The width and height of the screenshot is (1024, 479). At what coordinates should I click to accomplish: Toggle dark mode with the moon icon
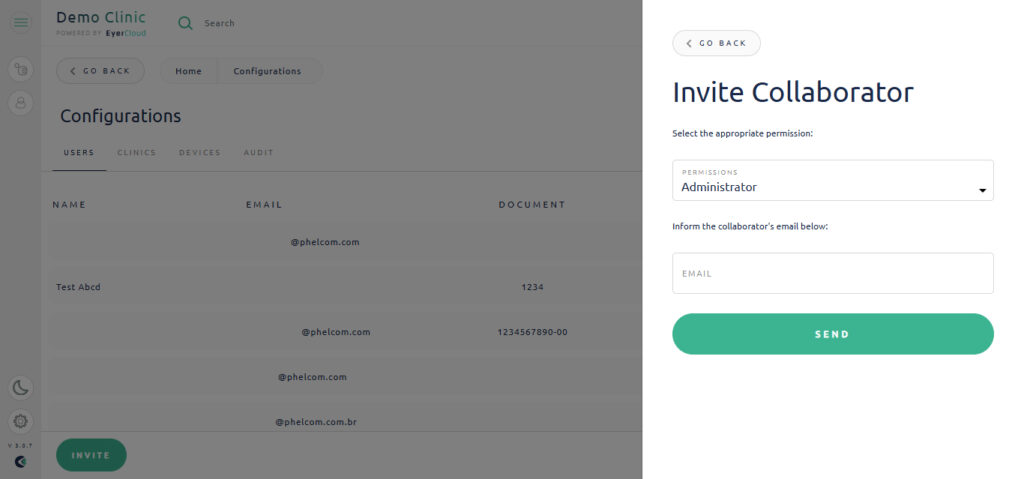click(x=21, y=388)
